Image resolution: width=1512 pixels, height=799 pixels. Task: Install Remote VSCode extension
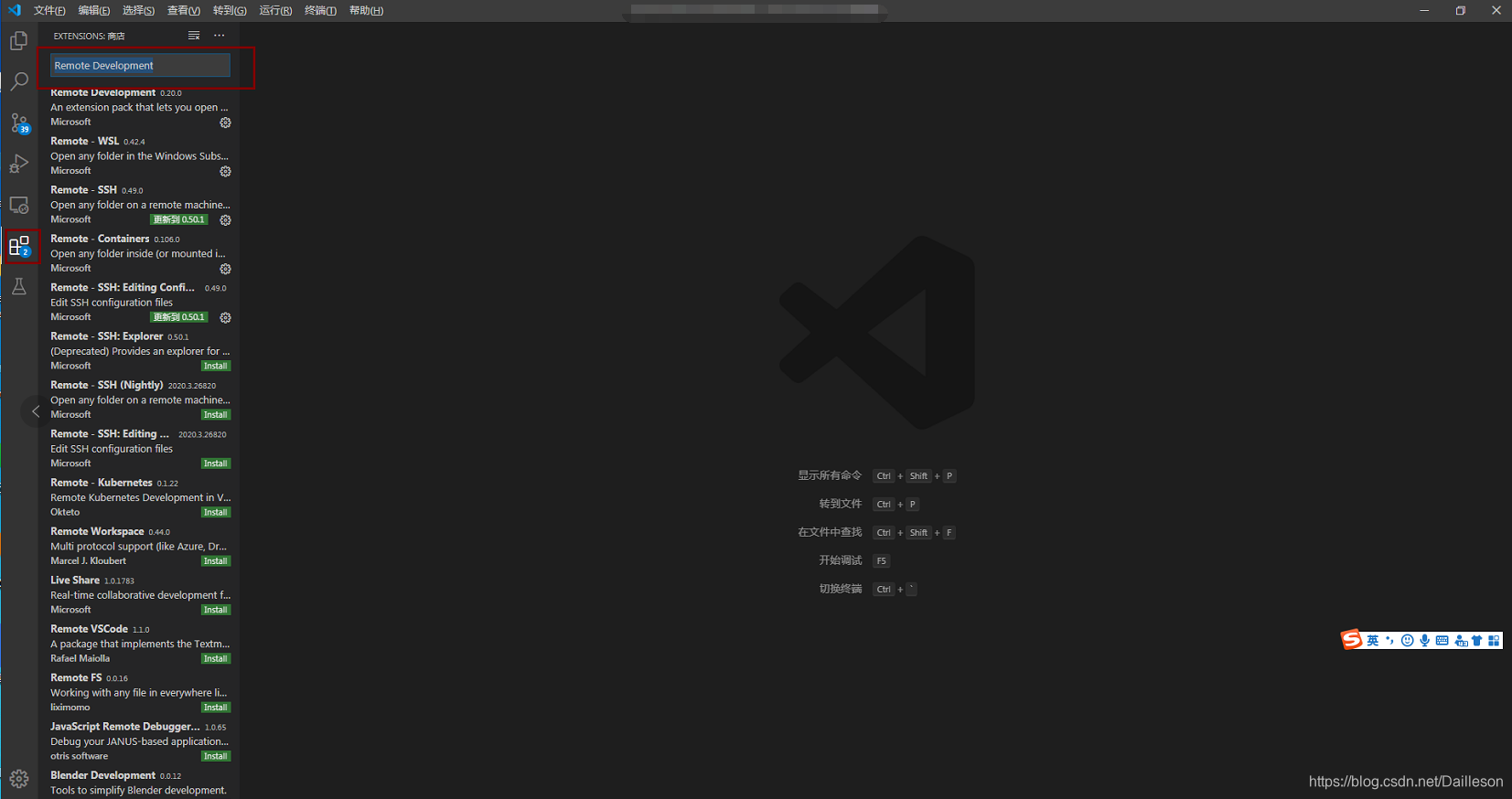(x=216, y=658)
